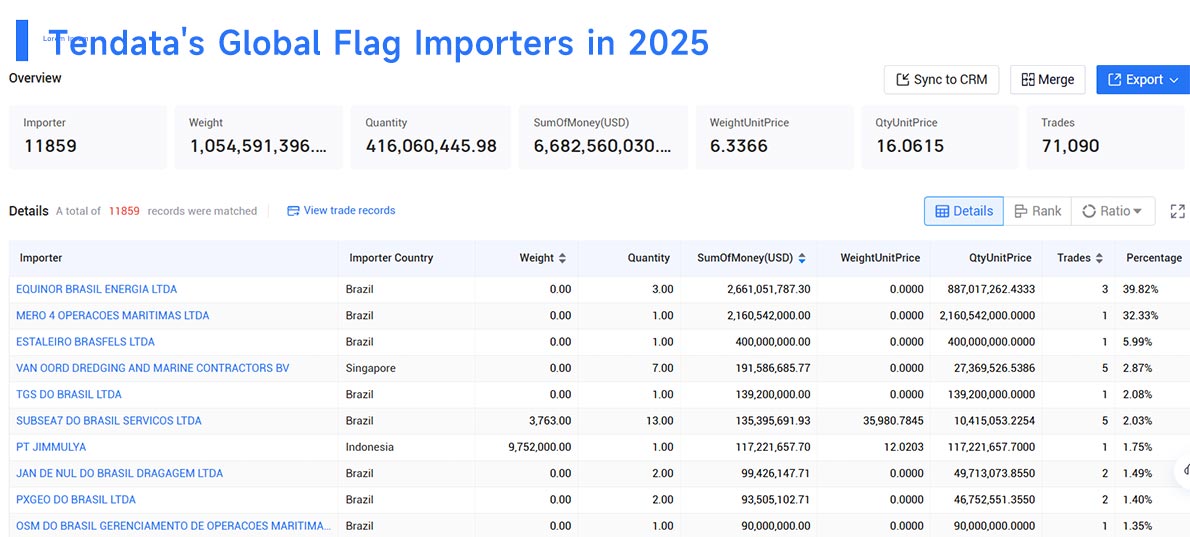This screenshot has width=1190, height=537.
Task: Switch to Details view tab
Action: point(964,211)
